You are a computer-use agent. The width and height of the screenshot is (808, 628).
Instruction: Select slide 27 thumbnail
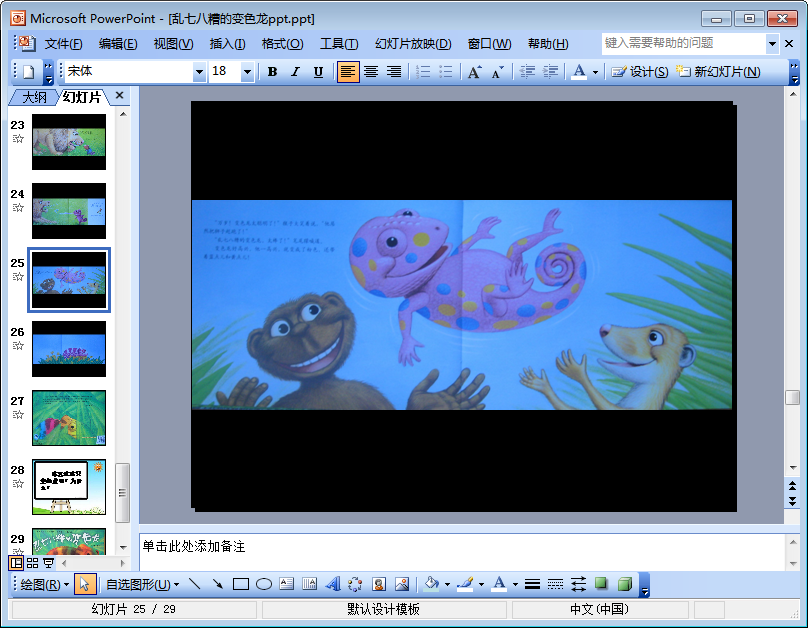pyautogui.click(x=69, y=418)
